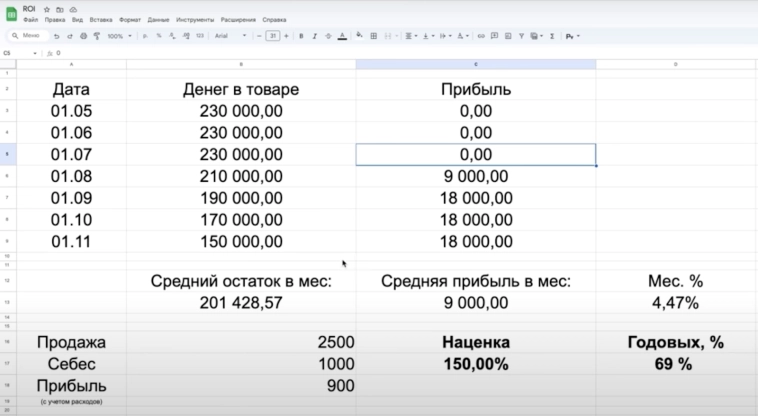Apply percent format button
758x416 pixels.
click(x=159, y=36)
